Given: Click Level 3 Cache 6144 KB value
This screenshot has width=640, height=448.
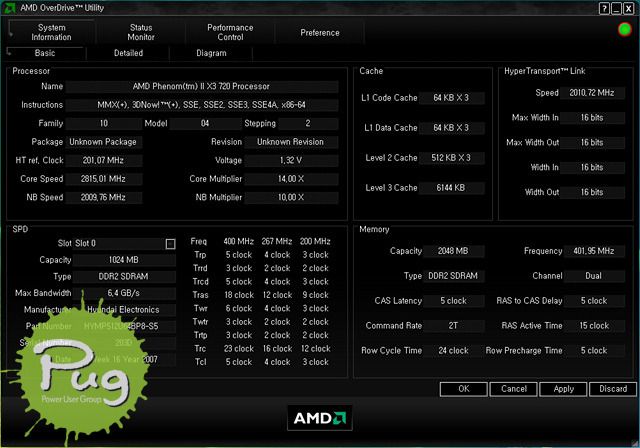Looking at the screenshot, I should coord(451,188).
